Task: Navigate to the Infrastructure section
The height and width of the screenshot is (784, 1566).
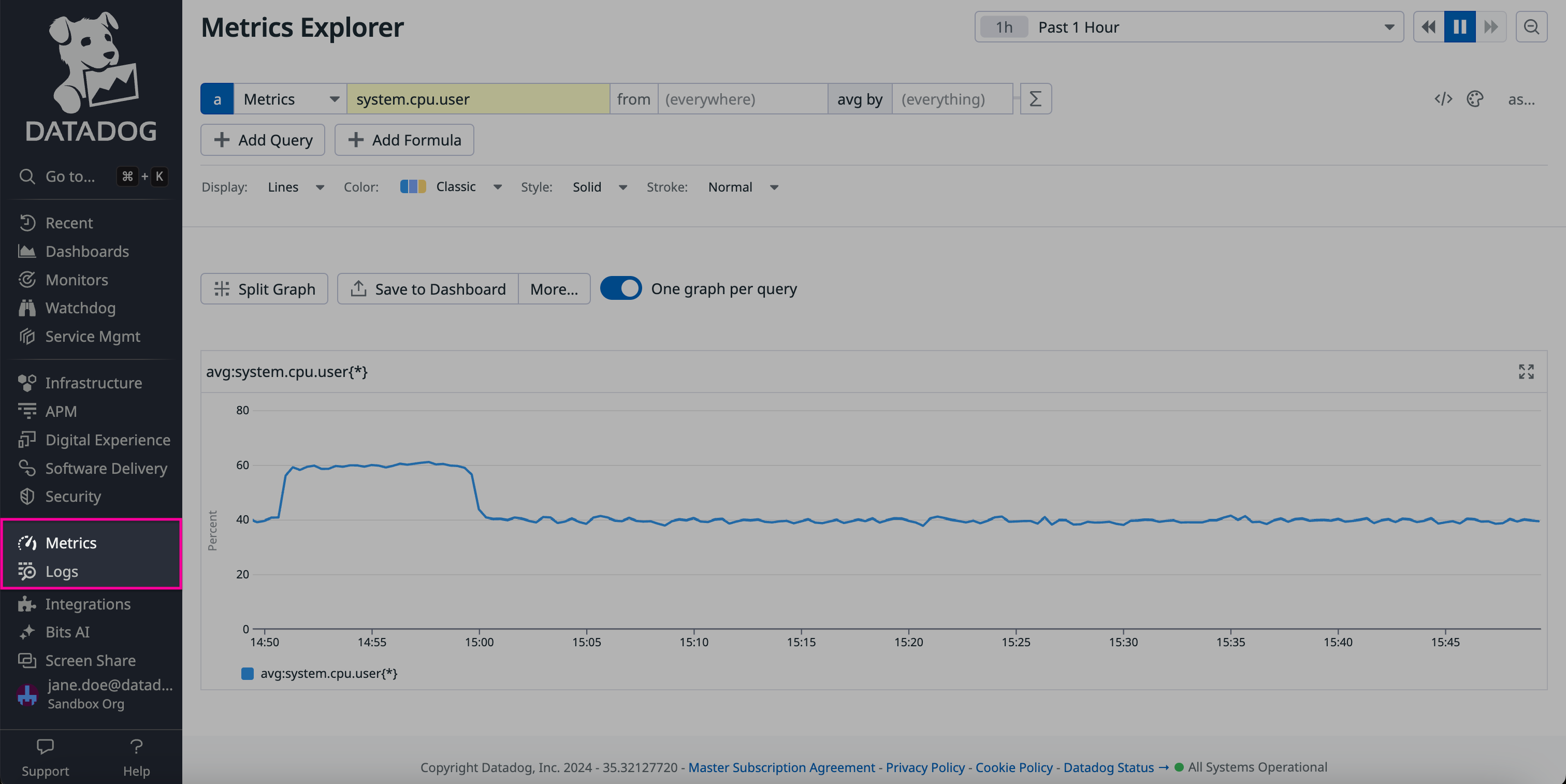Action: (x=94, y=383)
